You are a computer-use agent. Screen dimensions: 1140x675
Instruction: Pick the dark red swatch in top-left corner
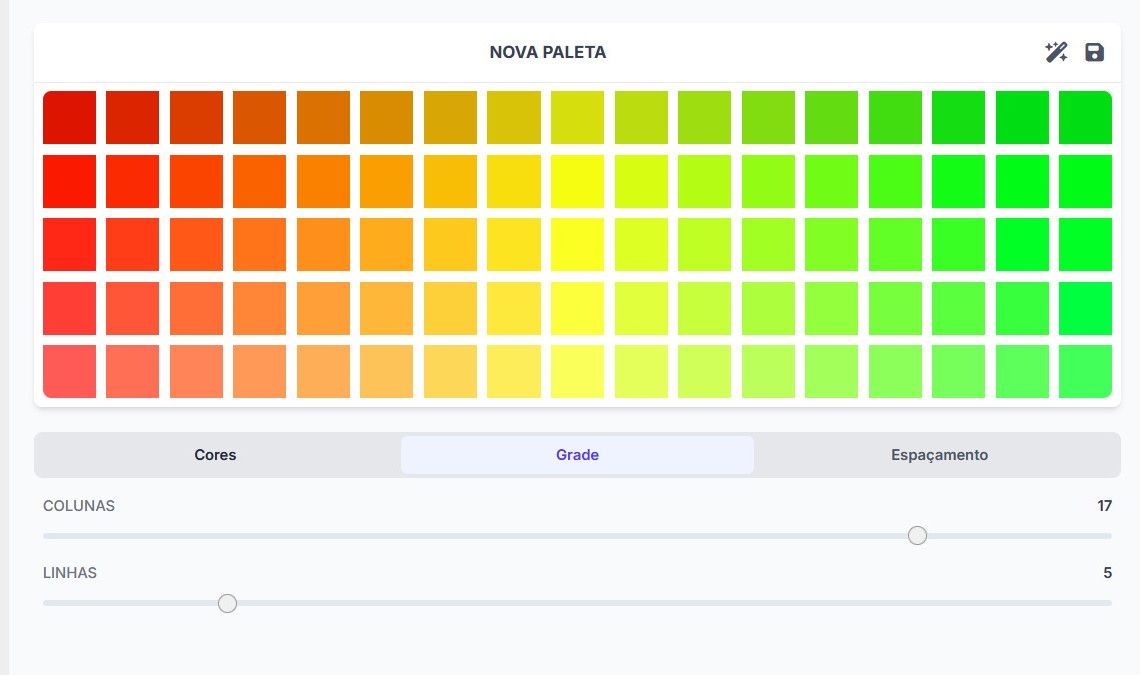(x=69, y=117)
